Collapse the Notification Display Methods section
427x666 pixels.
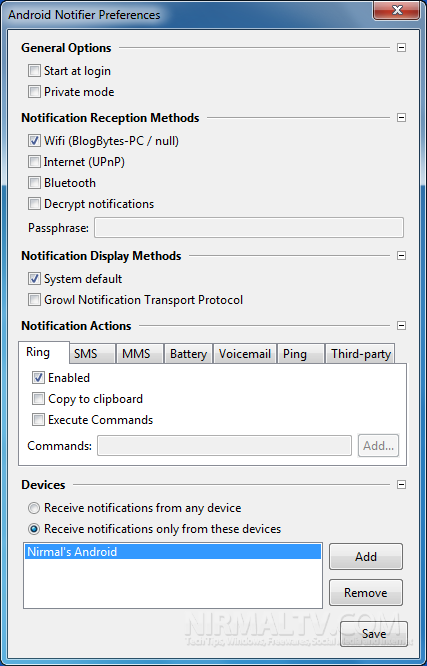(401, 256)
